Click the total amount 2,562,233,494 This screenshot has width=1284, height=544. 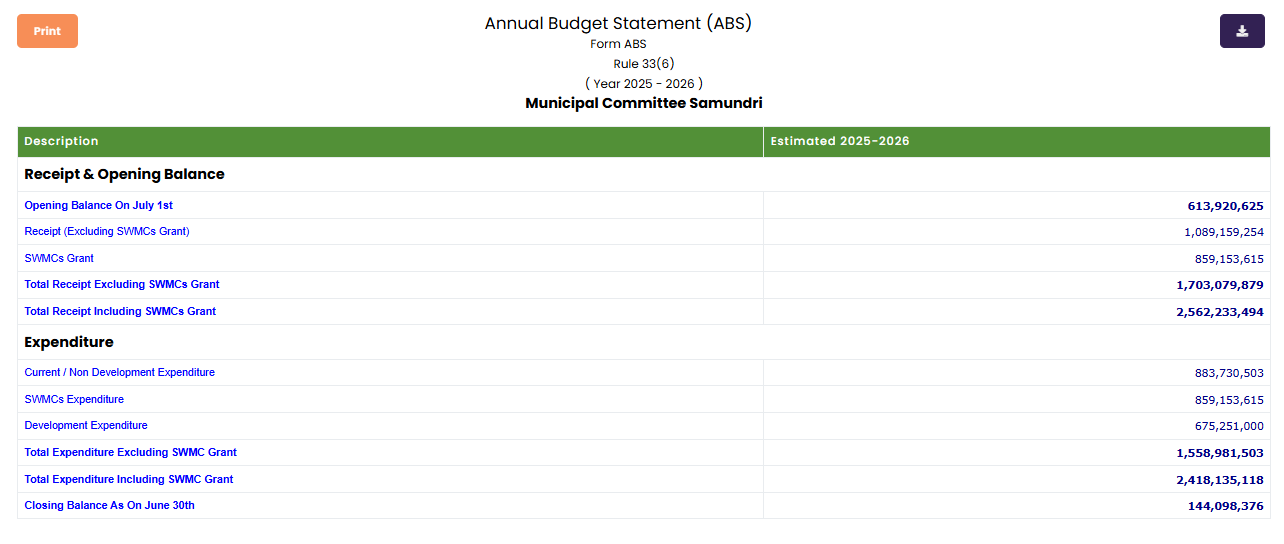[x=1219, y=312]
